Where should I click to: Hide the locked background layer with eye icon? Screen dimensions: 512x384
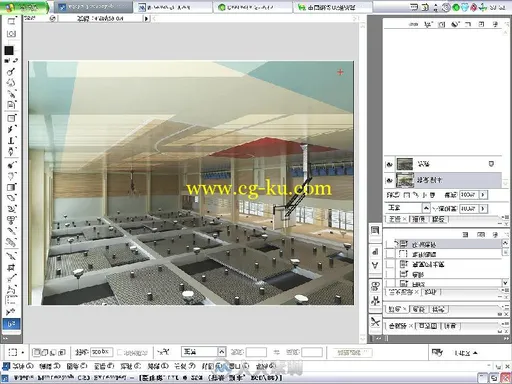(x=389, y=164)
